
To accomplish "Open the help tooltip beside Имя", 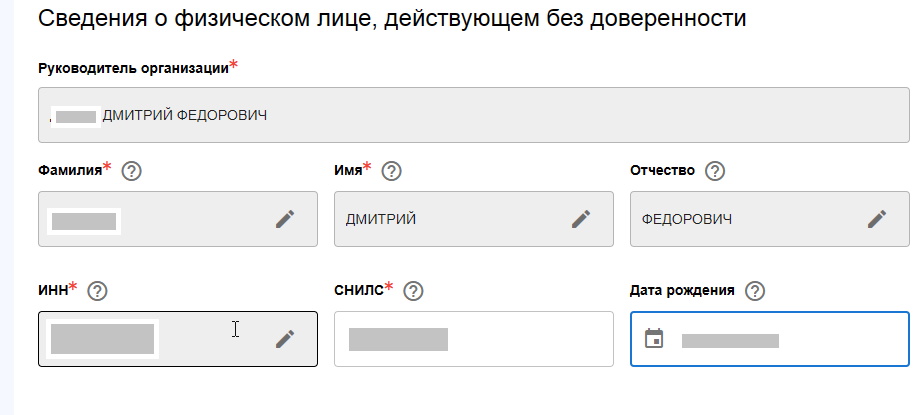I will [x=391, y=171].
